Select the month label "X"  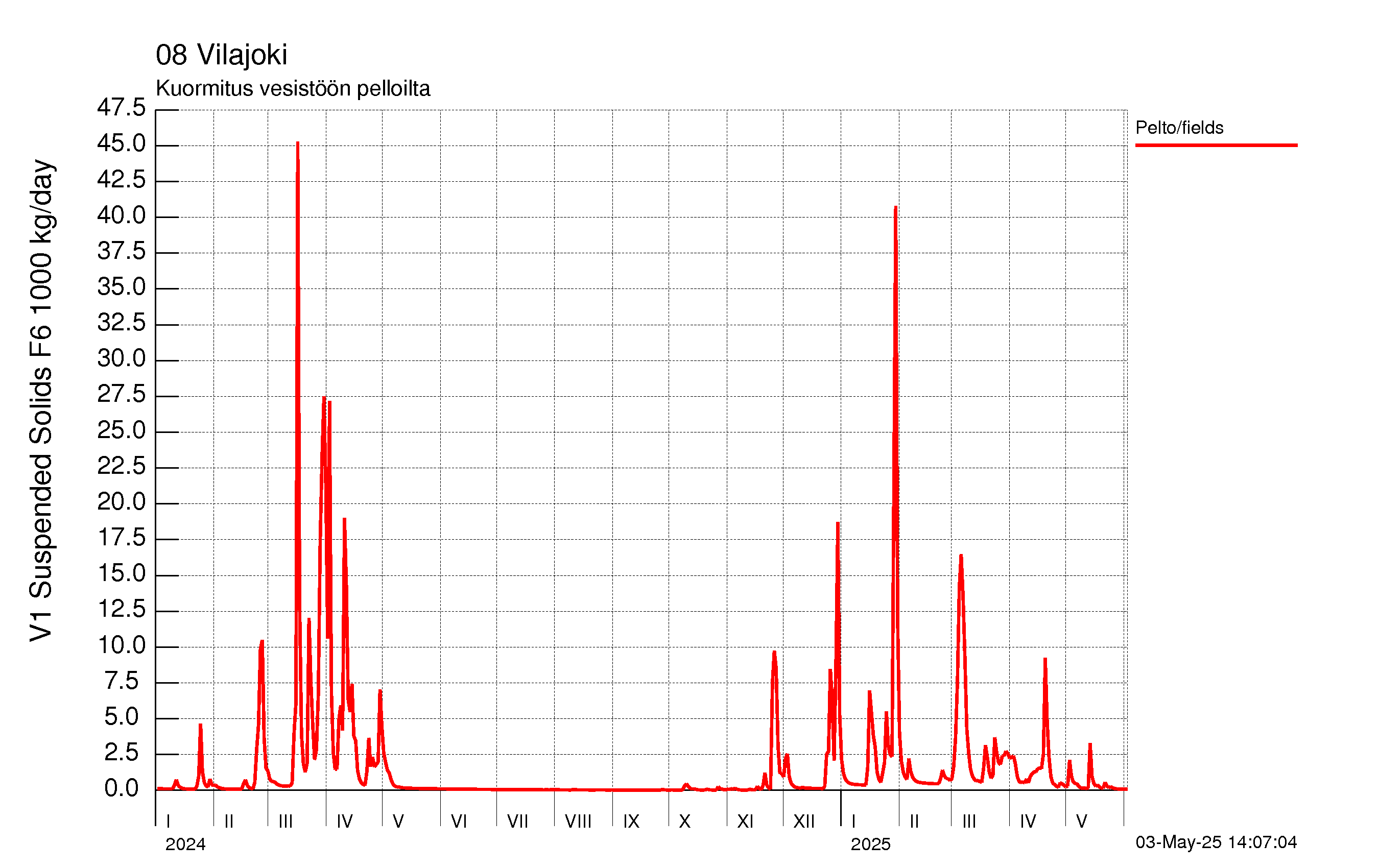[x=685, y=822]
